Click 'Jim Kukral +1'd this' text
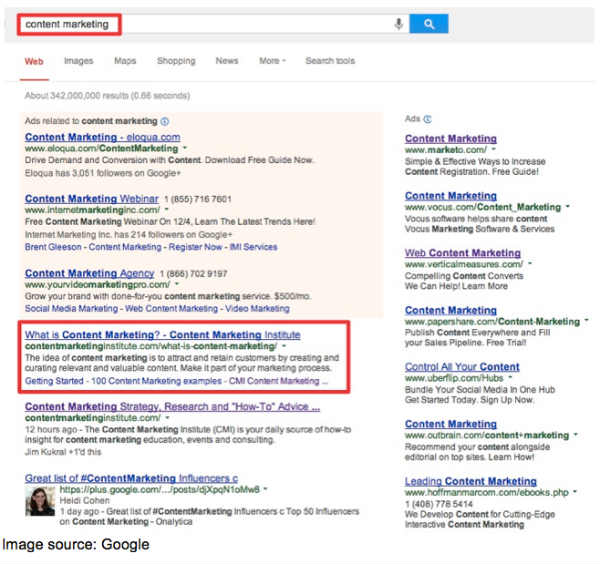This screenshot has width=600, height=564. 63,452
